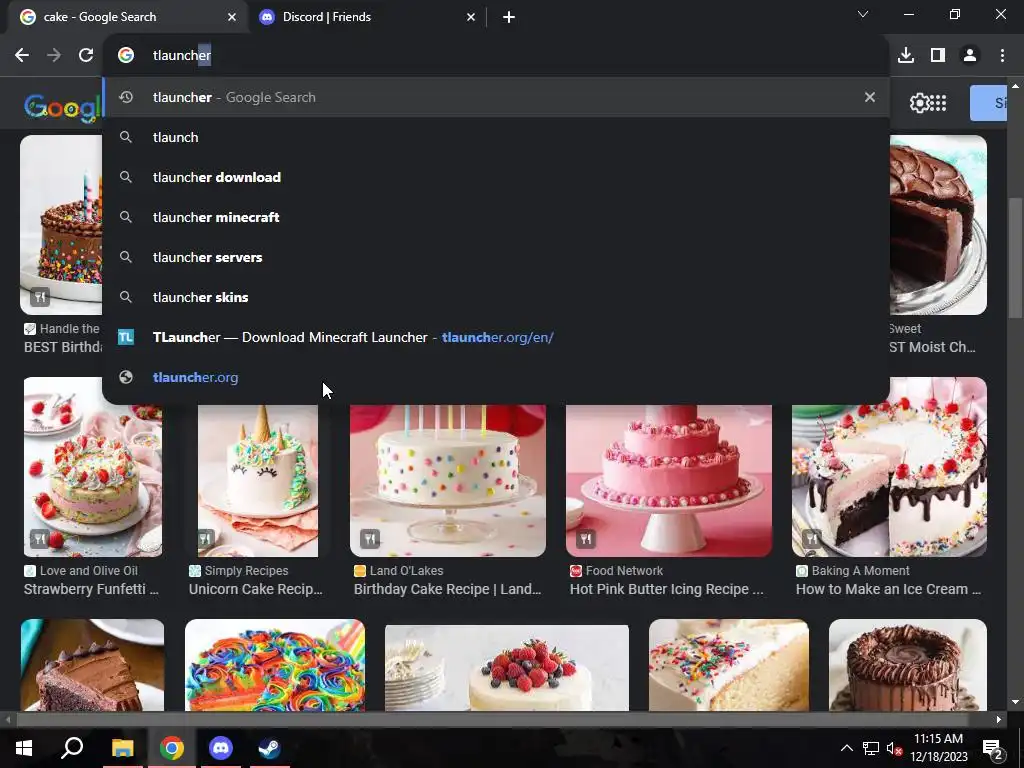1024x768 pixels.
Task: Open the tlauncher.org URL suggestion
Action: click(496, 377)
